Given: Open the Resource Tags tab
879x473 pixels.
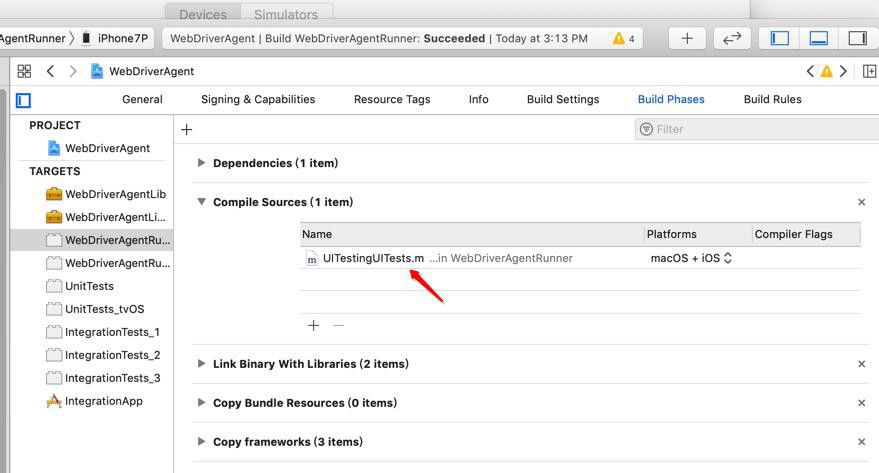Looking at the screenshot, I should point(392,99).
